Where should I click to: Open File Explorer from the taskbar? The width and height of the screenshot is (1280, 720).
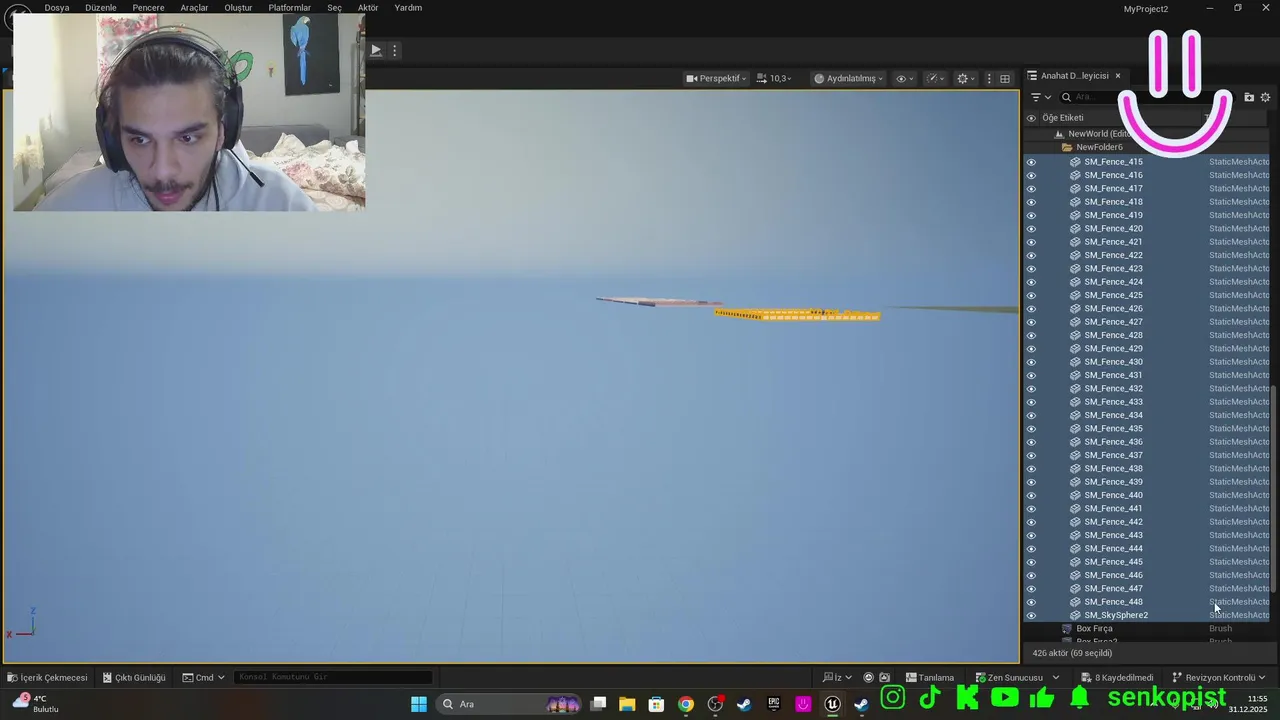[627, 704]
